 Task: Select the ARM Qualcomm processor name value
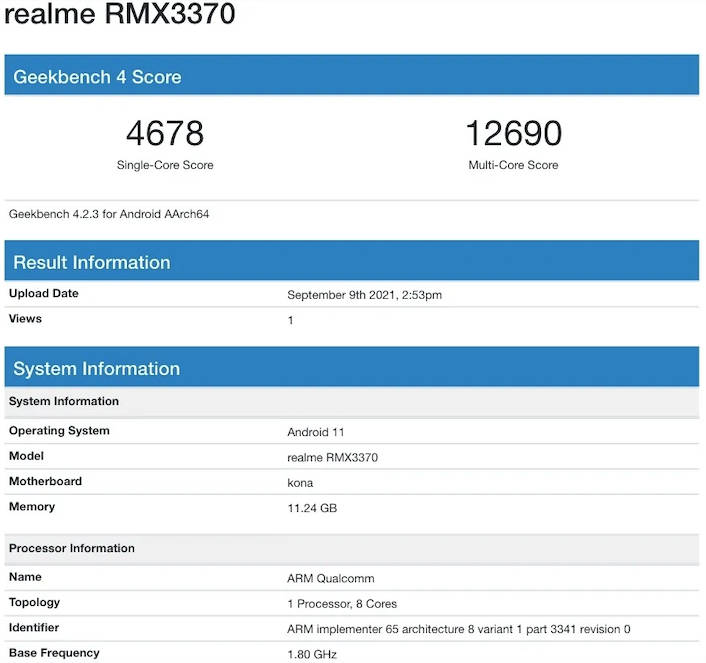(330, 578)
